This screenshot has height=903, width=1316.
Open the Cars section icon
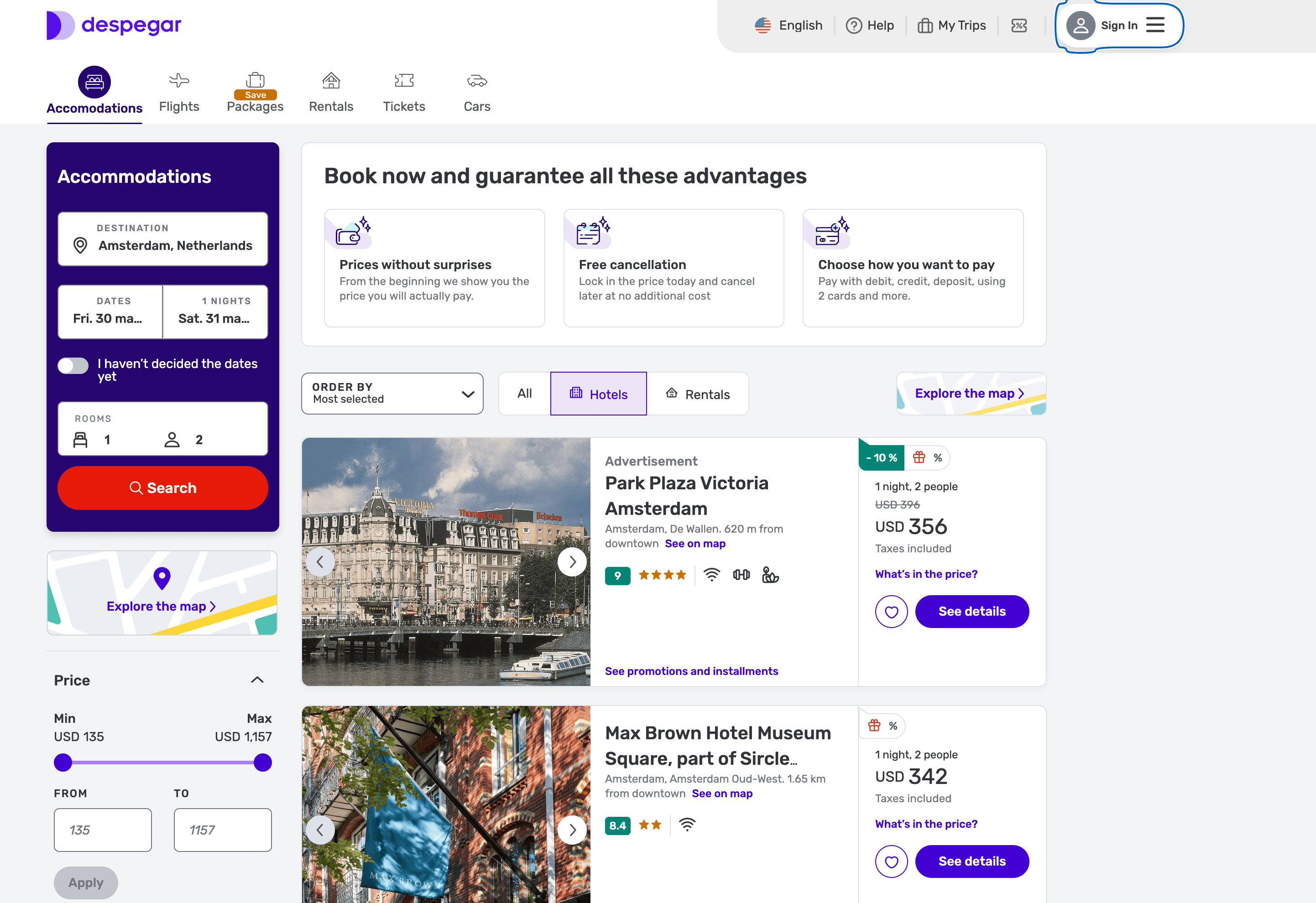click(x=477, y=81)
